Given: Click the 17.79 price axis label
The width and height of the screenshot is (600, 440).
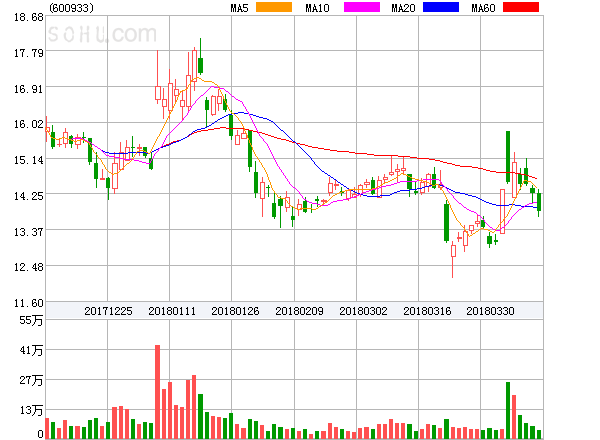Looking at the screenshot, I should pos(29,53).
